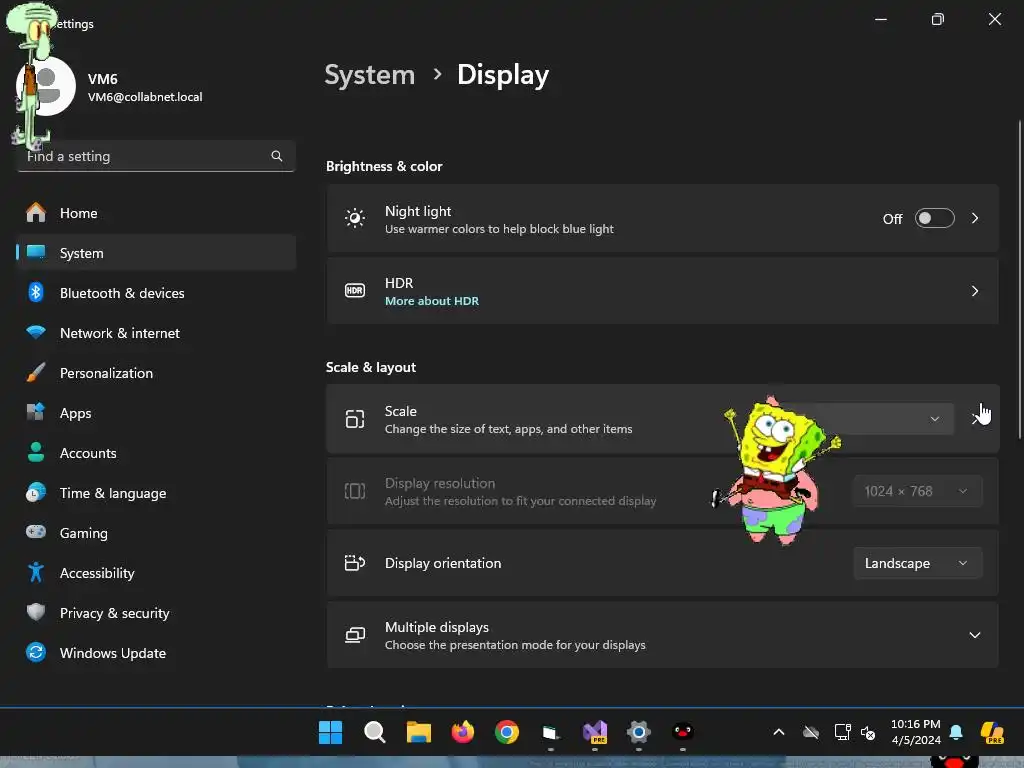
Task: Click the Find a setting search box
Action: point(156,156)
